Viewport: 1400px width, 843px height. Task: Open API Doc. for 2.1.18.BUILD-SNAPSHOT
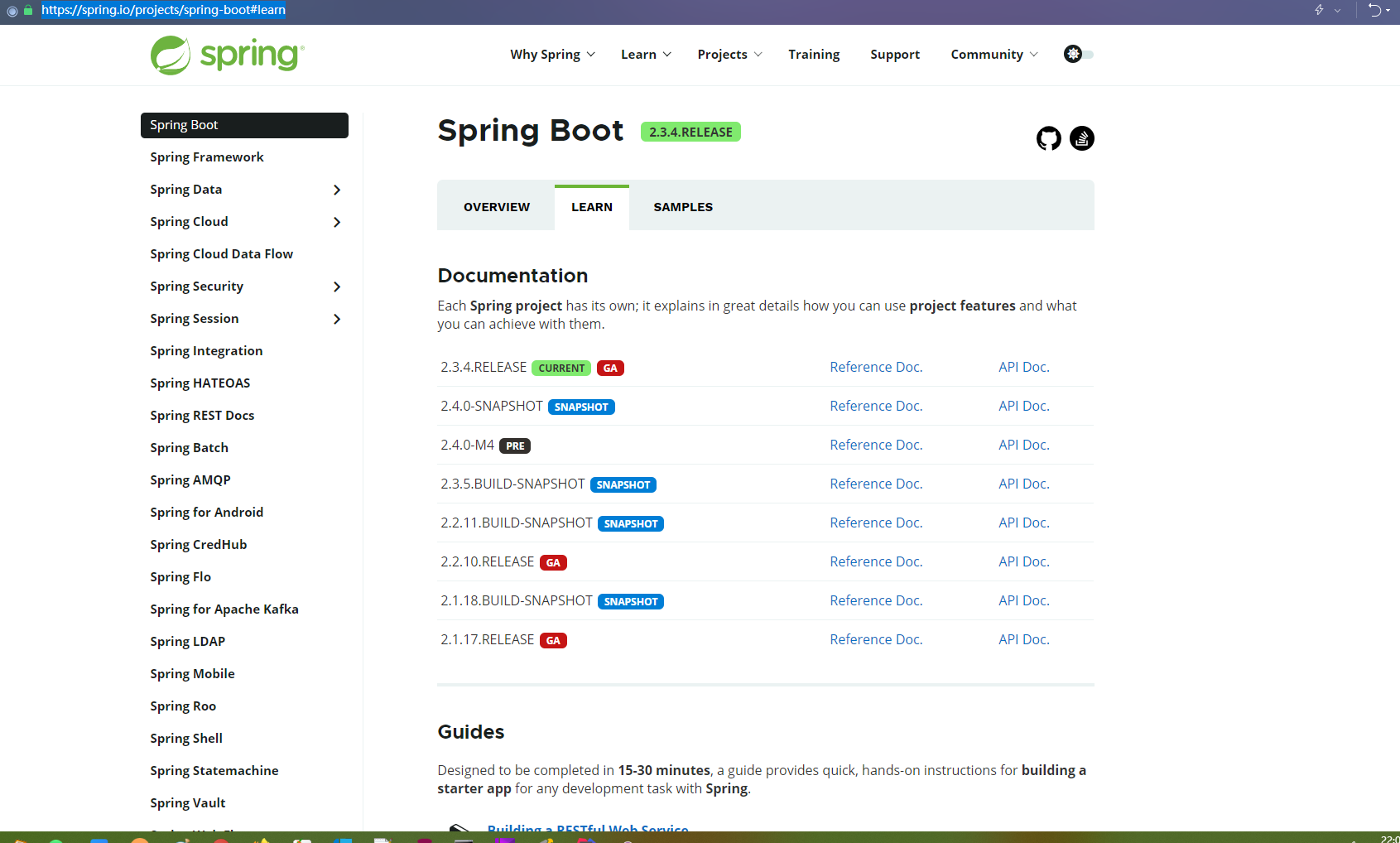point(1024,600)
